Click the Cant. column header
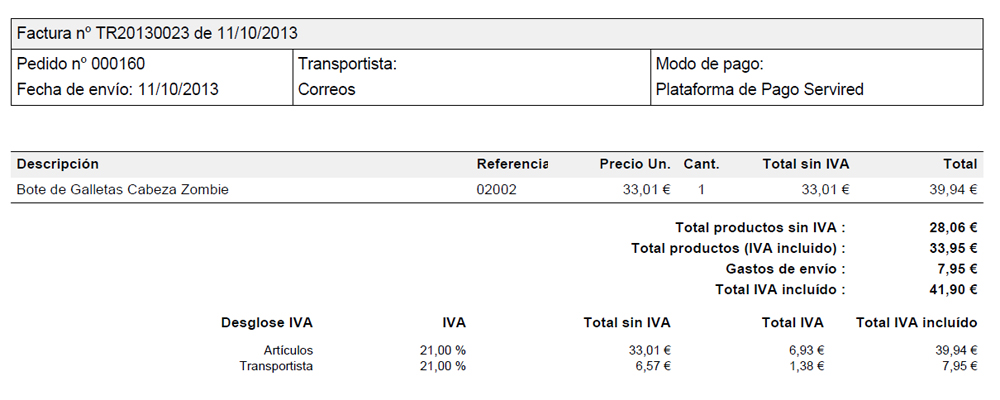This screenshot has width=1000, height=400. 702,164
